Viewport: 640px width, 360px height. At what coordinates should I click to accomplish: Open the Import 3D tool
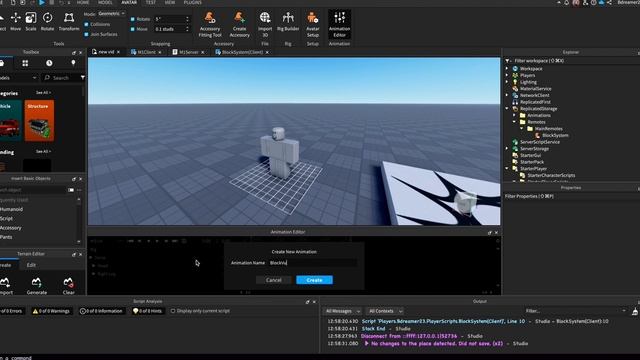[x=265, y=24]
